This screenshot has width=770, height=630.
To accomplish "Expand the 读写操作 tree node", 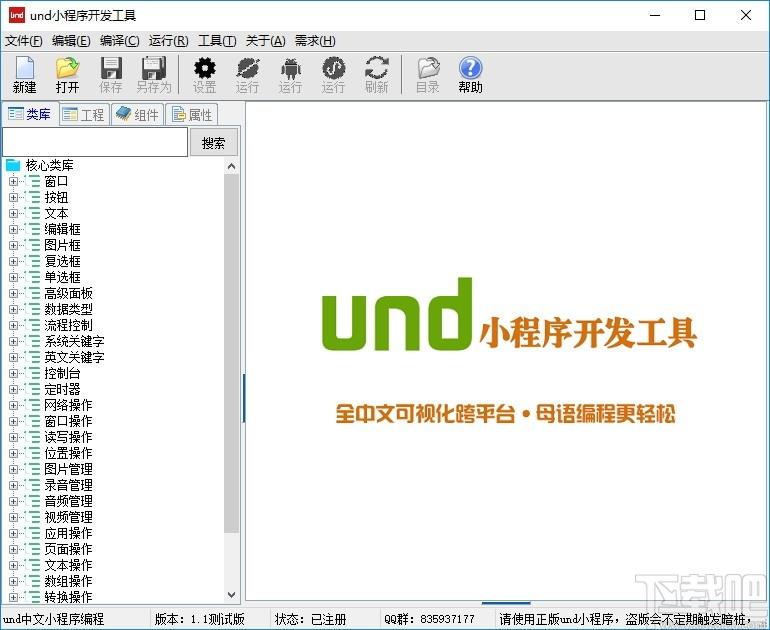I will pyautogui.click(x=13, y=438).
